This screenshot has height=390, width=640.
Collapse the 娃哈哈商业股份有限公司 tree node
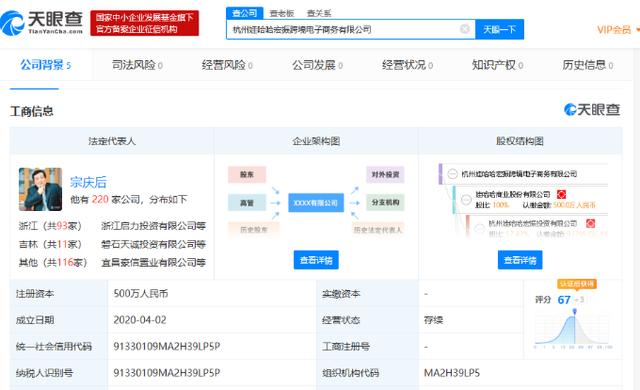point(466,199)
